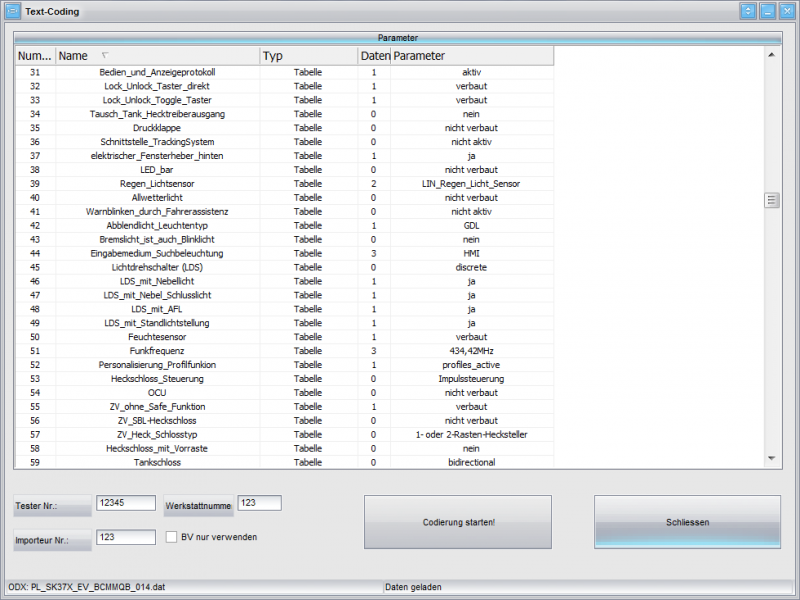Click the Impulssteuerung parameter value

(x=471, y=379)
